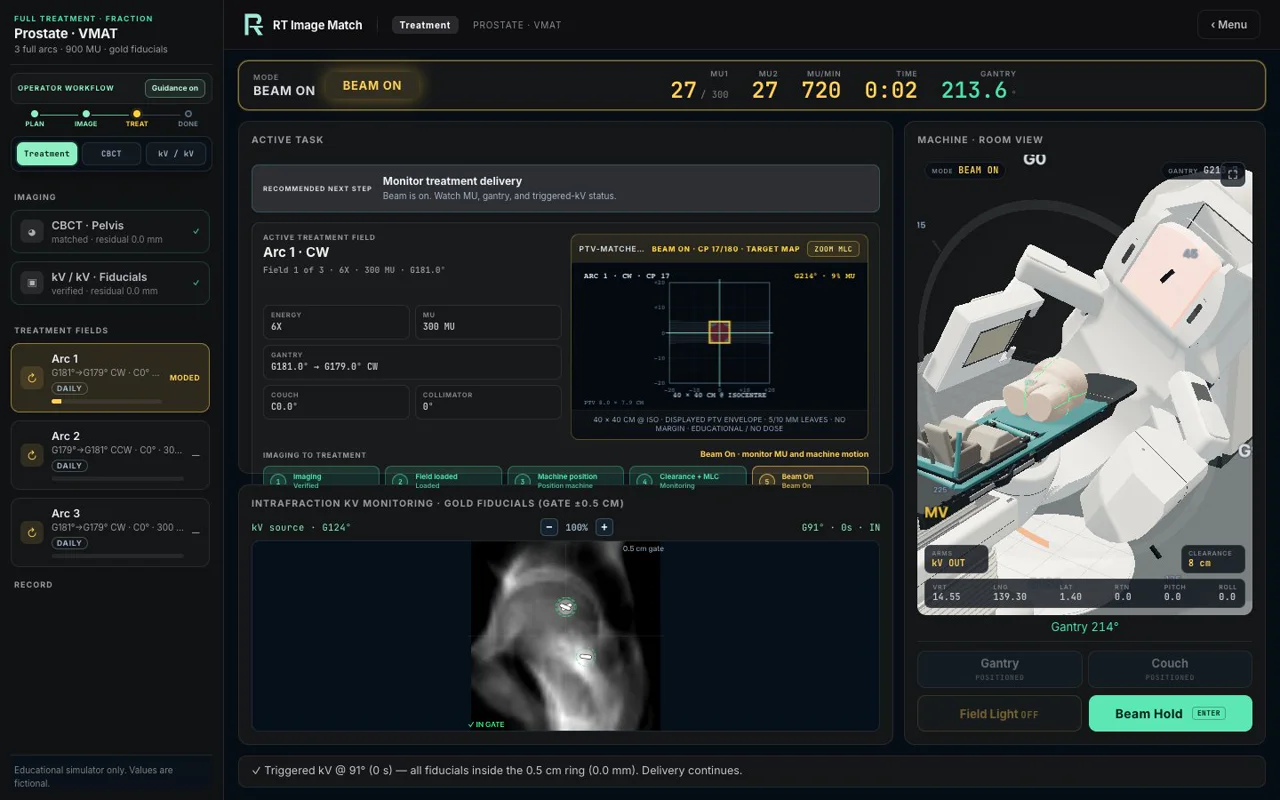The width and height of the screenshot is (1280, 800).
Task: Click the Gantry G181.0° → G179.0° CW field
Action: click(412, 362)
